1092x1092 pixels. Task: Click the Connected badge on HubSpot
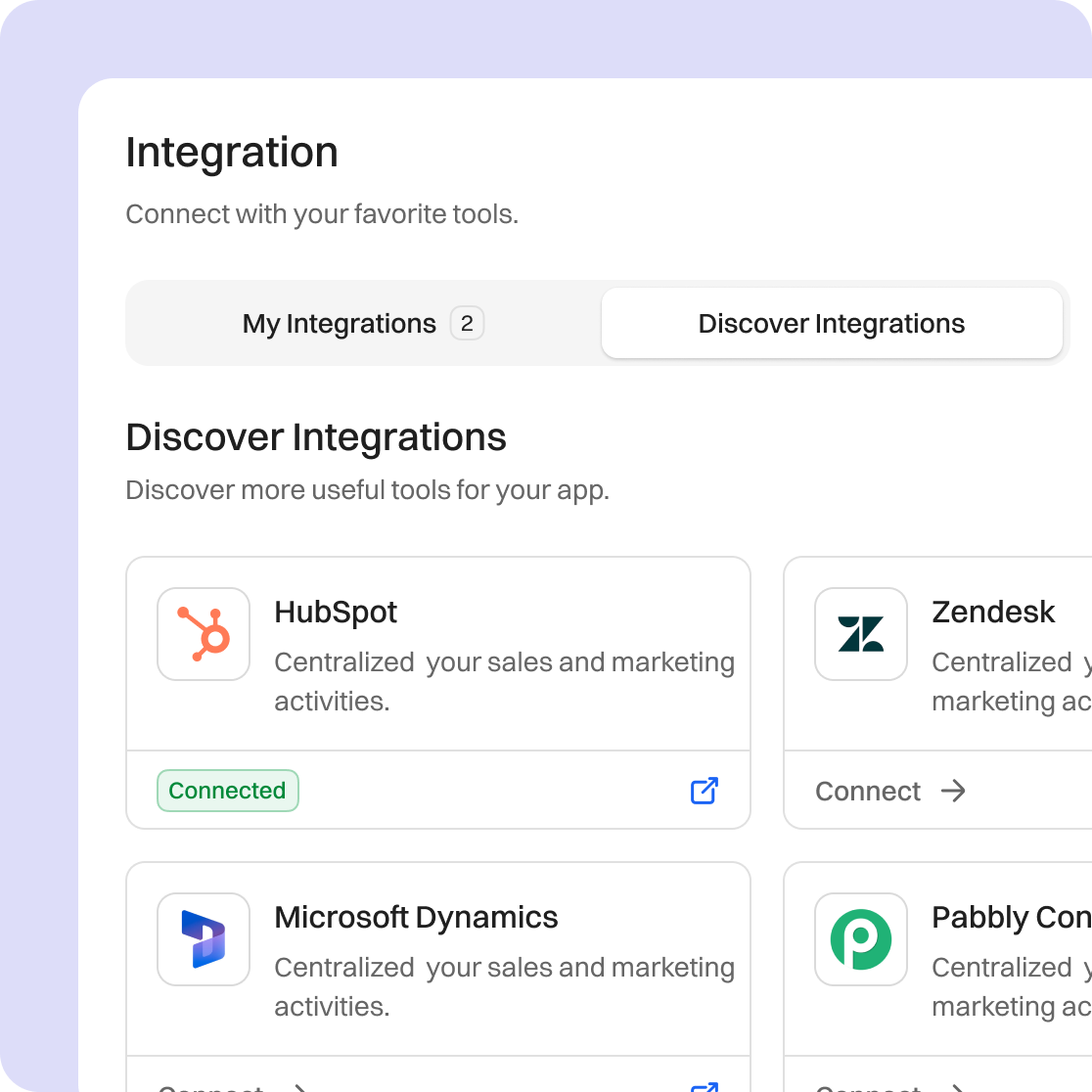pyautogui.click(x=227, y=791)
